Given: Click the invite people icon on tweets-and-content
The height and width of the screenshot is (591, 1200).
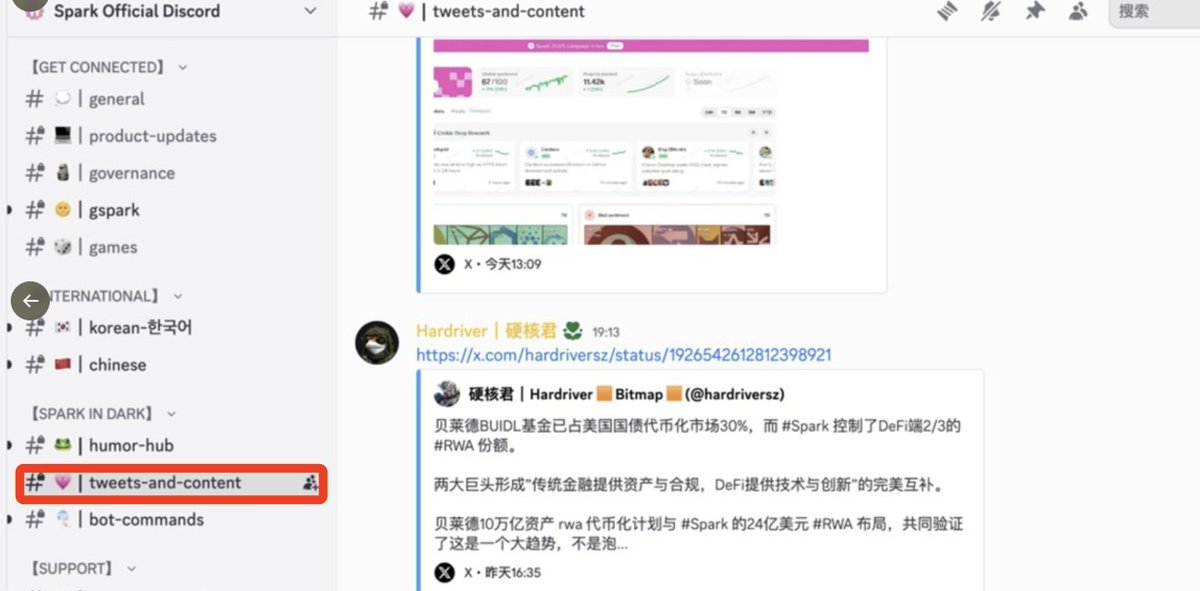Looking at the screenshot, I should click(x=309, y=483).
